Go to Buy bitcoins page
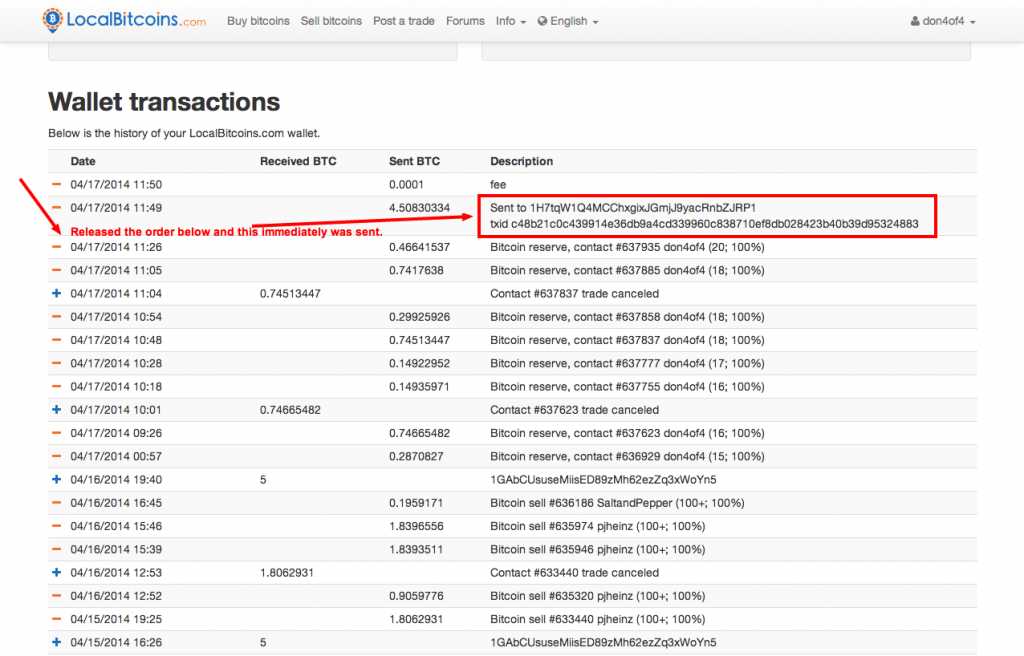Image resolution: width=1024 pixels, height=656 pixels. point(258,21)
